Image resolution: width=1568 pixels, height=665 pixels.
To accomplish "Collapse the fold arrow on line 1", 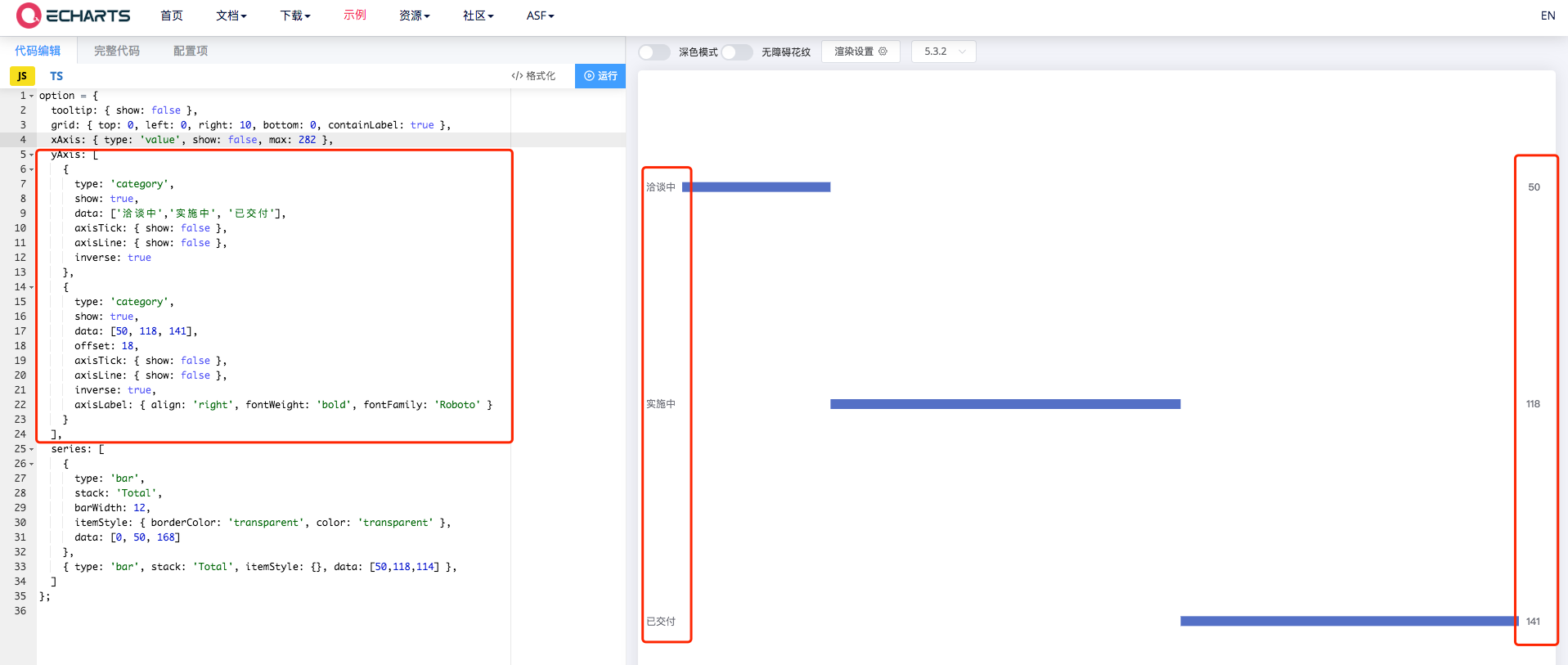I will (x=32, y=96).
